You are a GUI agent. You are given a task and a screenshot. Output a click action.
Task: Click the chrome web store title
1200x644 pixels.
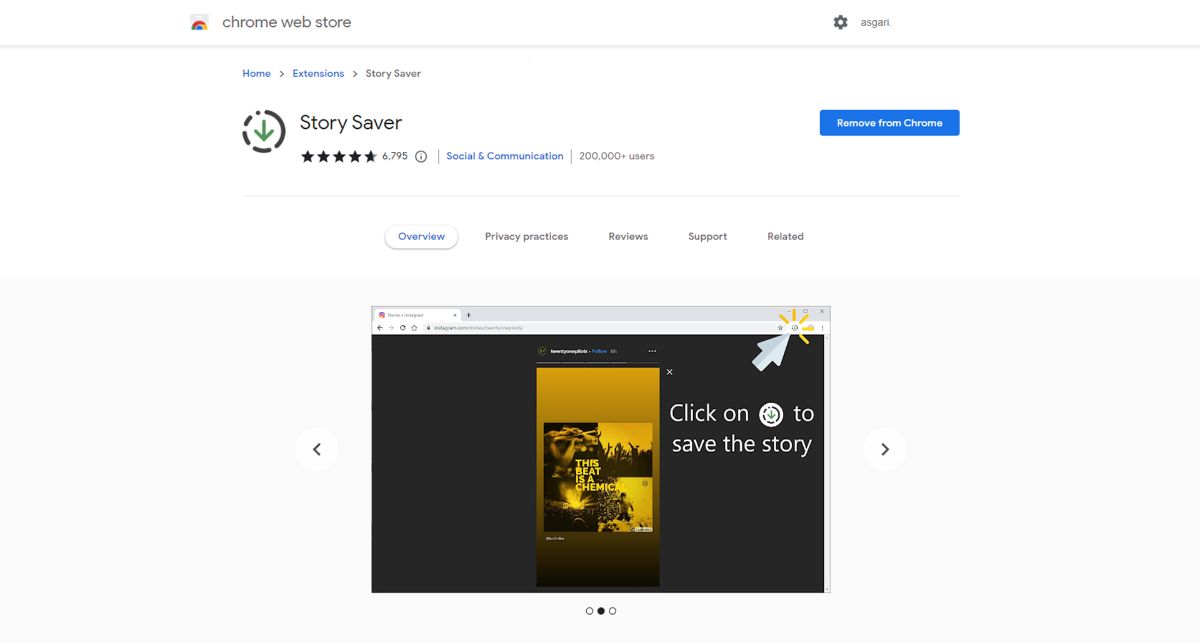click(286, 22)
